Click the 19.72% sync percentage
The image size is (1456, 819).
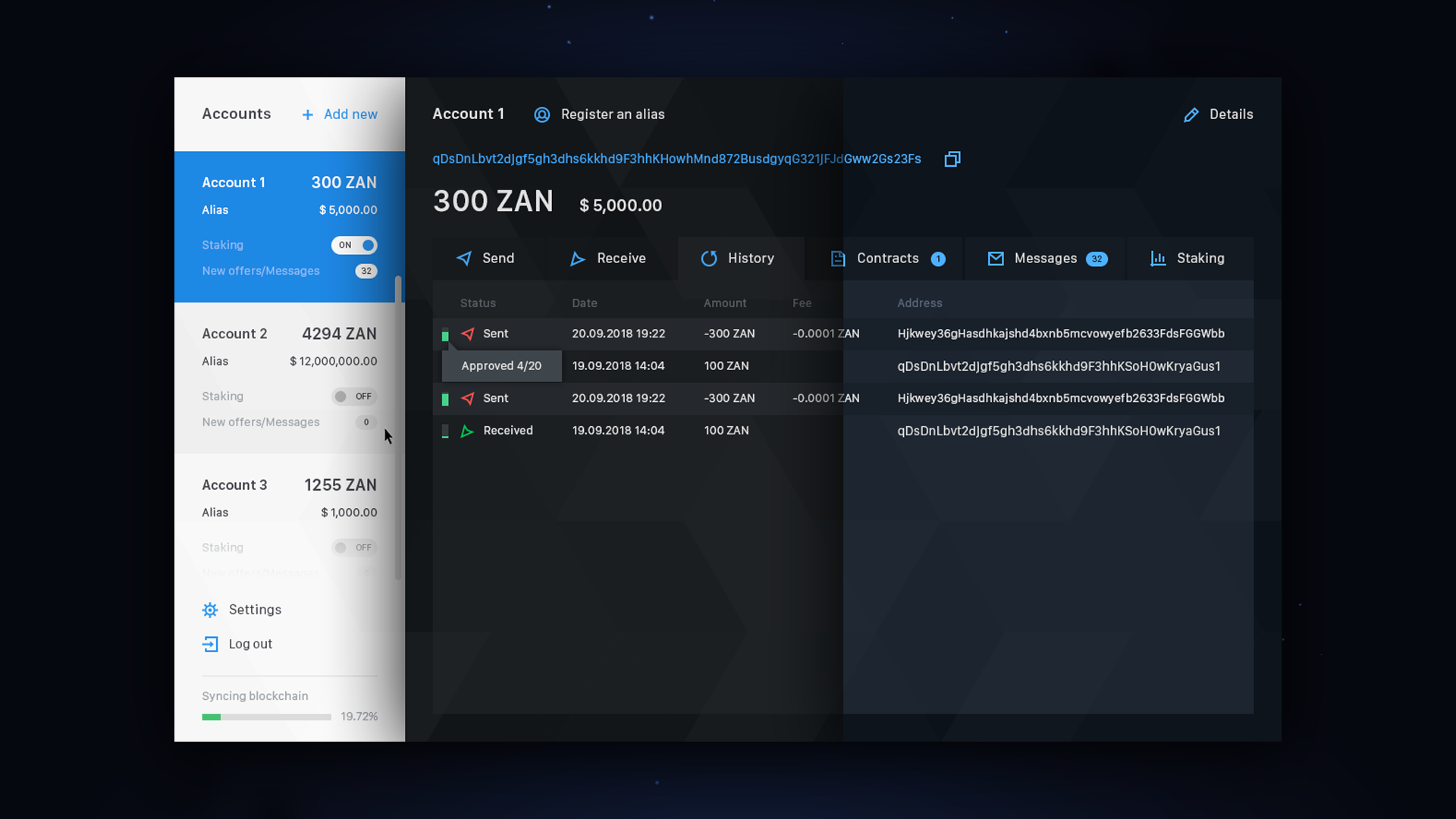[359, 717]
